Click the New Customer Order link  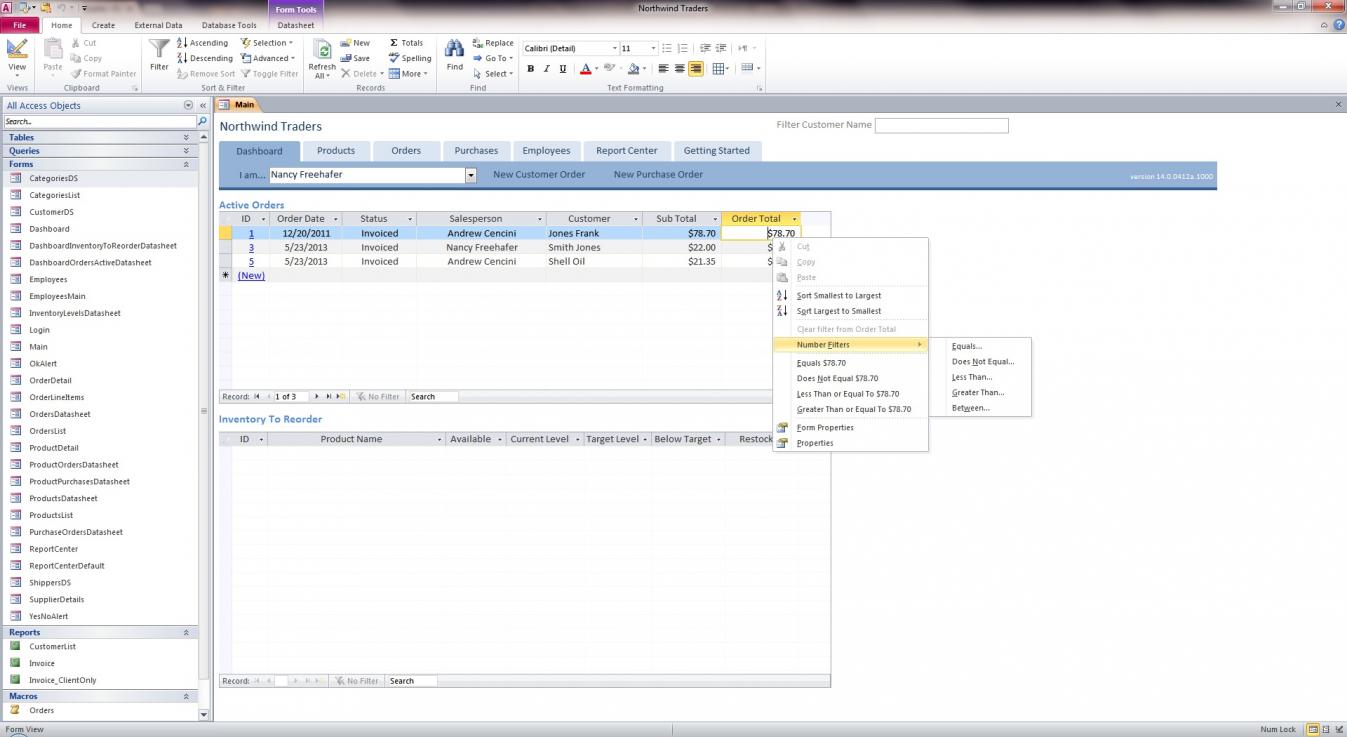(x=538, y=175)
